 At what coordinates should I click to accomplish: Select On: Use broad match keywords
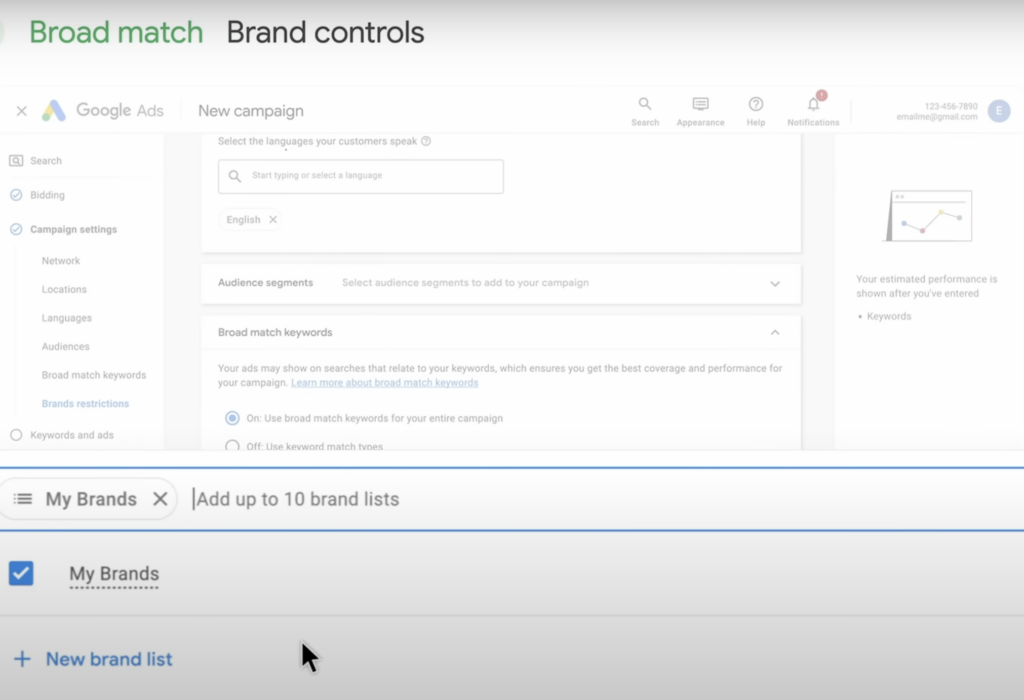click(x=232, y=418)
